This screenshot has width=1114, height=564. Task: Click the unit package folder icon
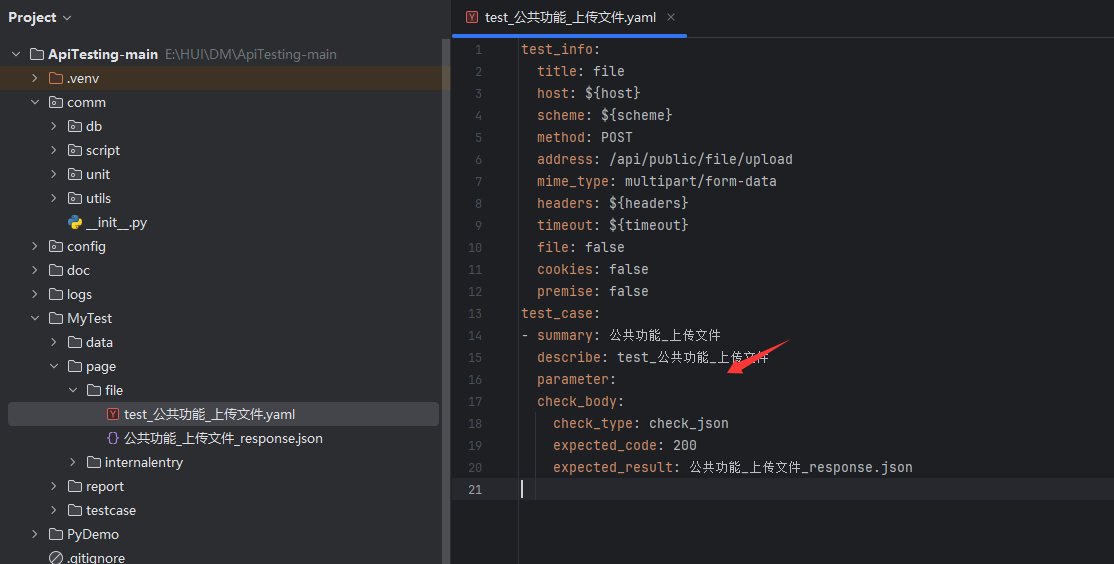click(x=75, y=174)
